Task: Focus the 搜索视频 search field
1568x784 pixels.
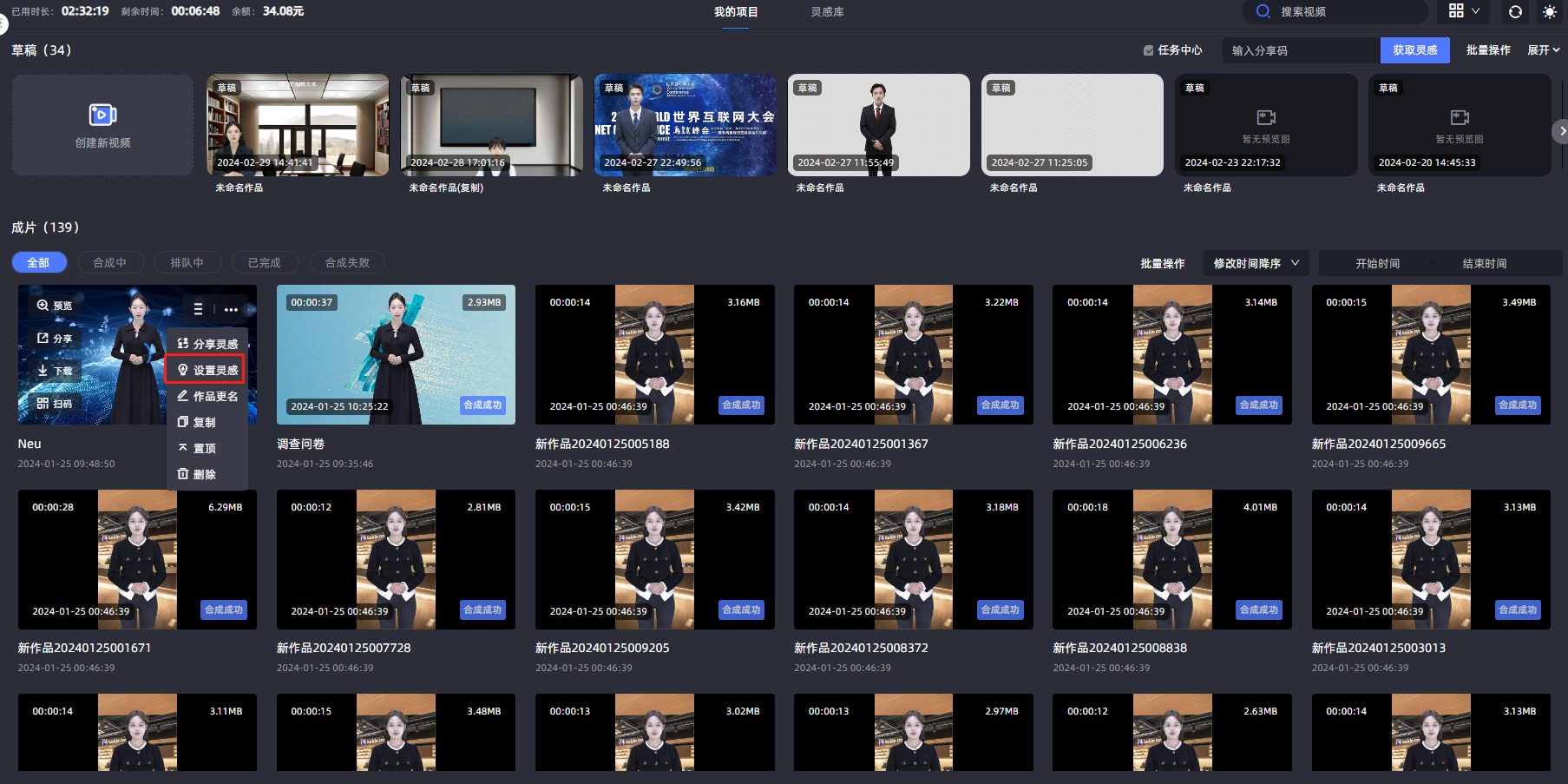Action: 1335,11
